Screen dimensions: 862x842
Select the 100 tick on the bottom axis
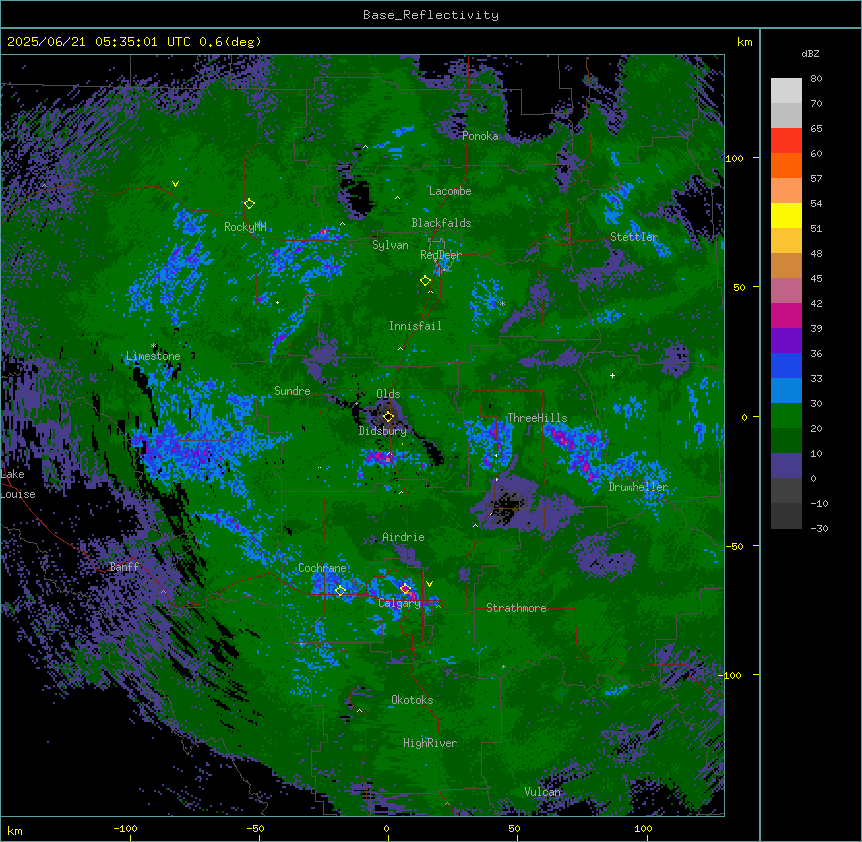click(643, 828)
